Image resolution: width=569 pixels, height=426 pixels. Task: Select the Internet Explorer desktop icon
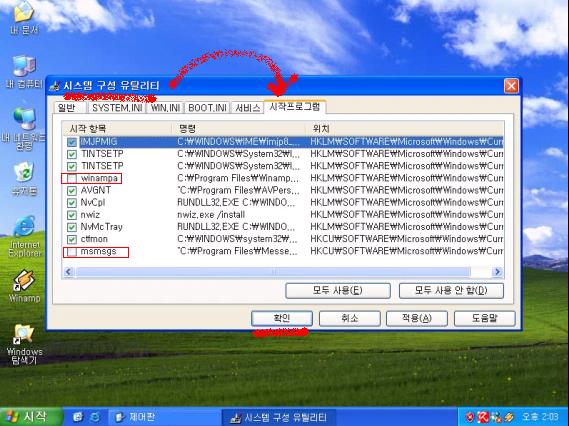[x=24, y=236]
